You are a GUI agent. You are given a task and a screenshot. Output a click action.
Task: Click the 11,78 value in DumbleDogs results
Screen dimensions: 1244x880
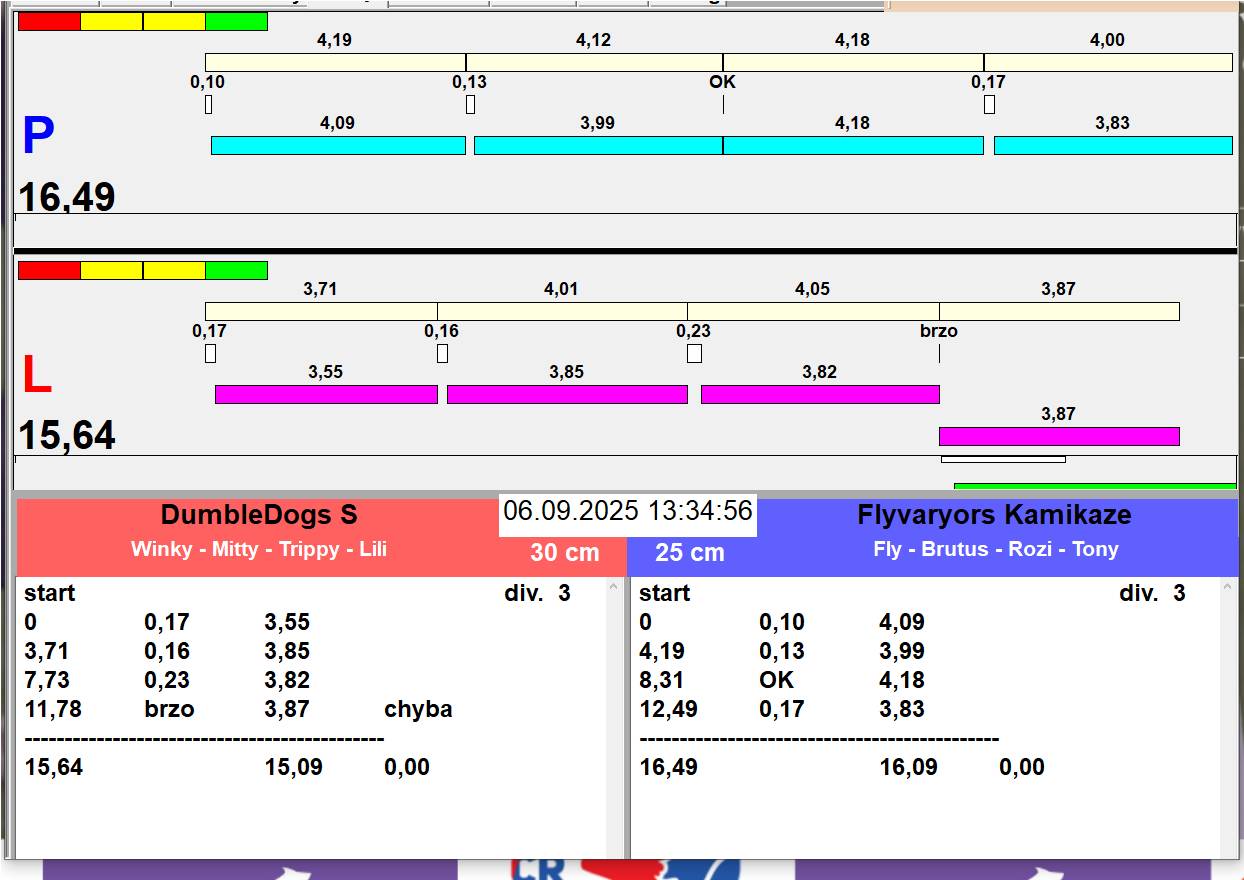[54, 710]
